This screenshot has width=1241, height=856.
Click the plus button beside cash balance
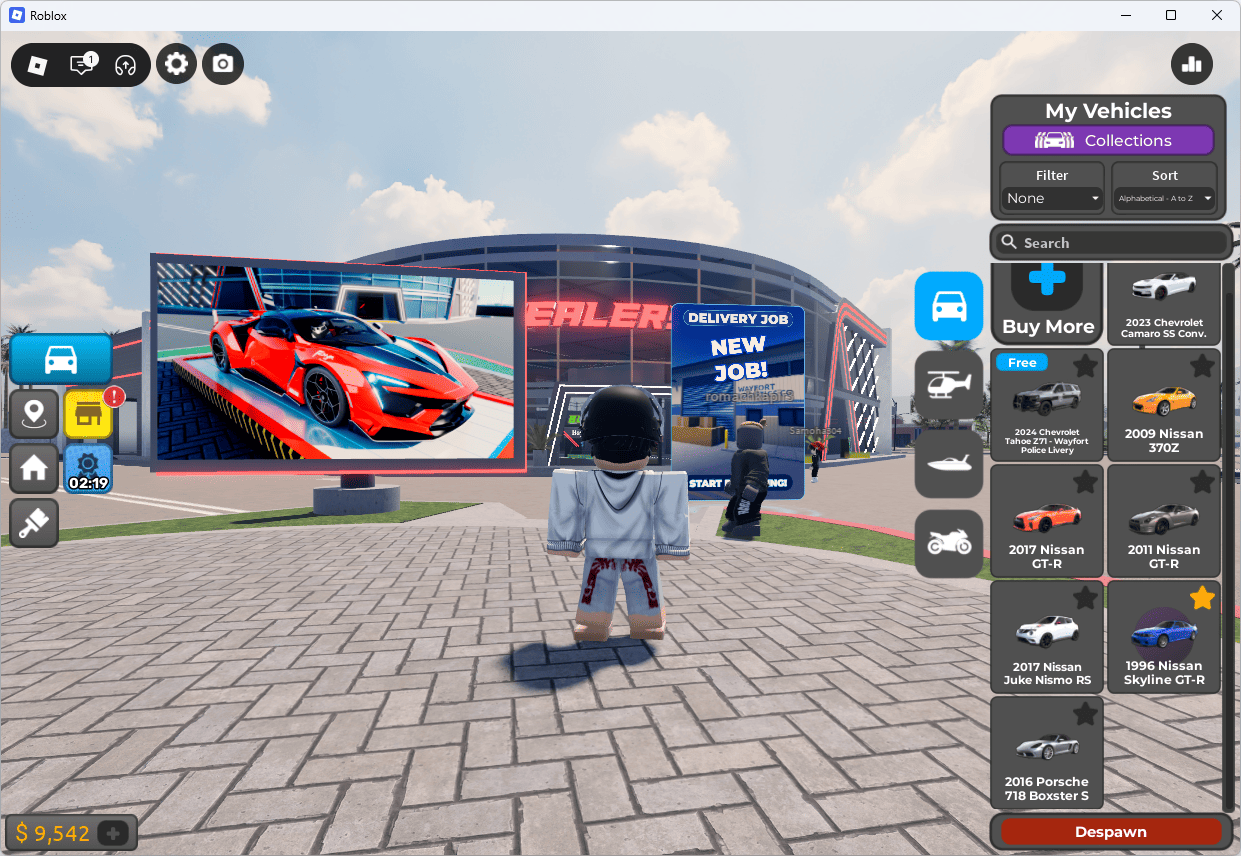click(x=113, y=833)
